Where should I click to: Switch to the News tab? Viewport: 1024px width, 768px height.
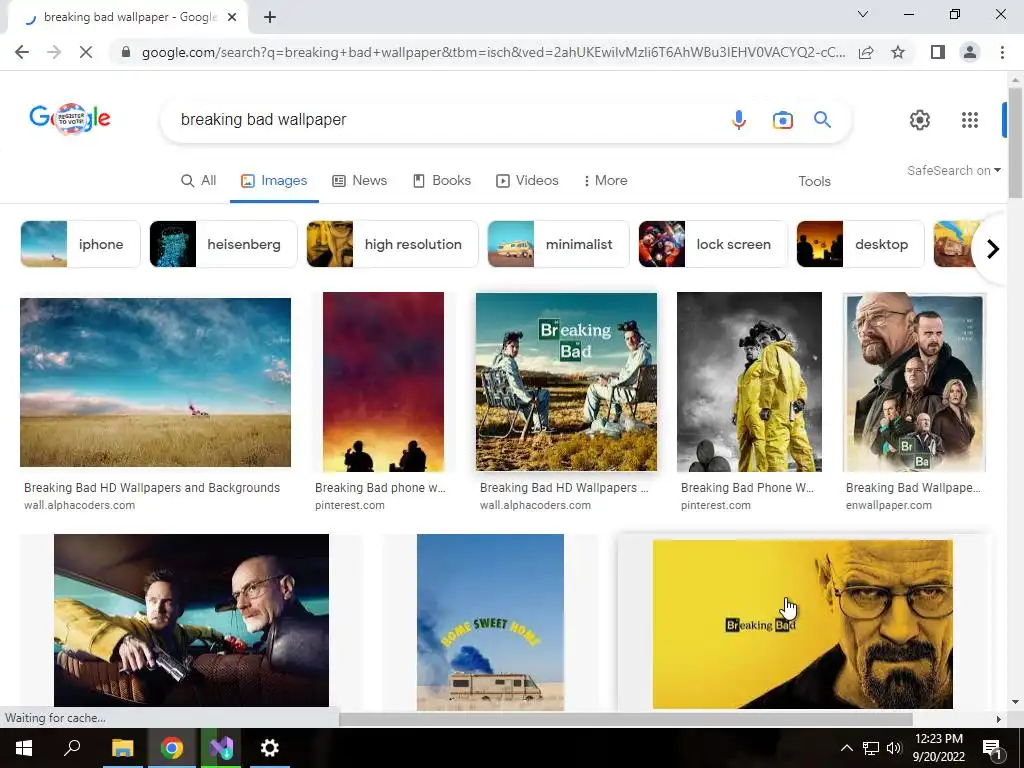pyautogui.click(x=360, y=180)
